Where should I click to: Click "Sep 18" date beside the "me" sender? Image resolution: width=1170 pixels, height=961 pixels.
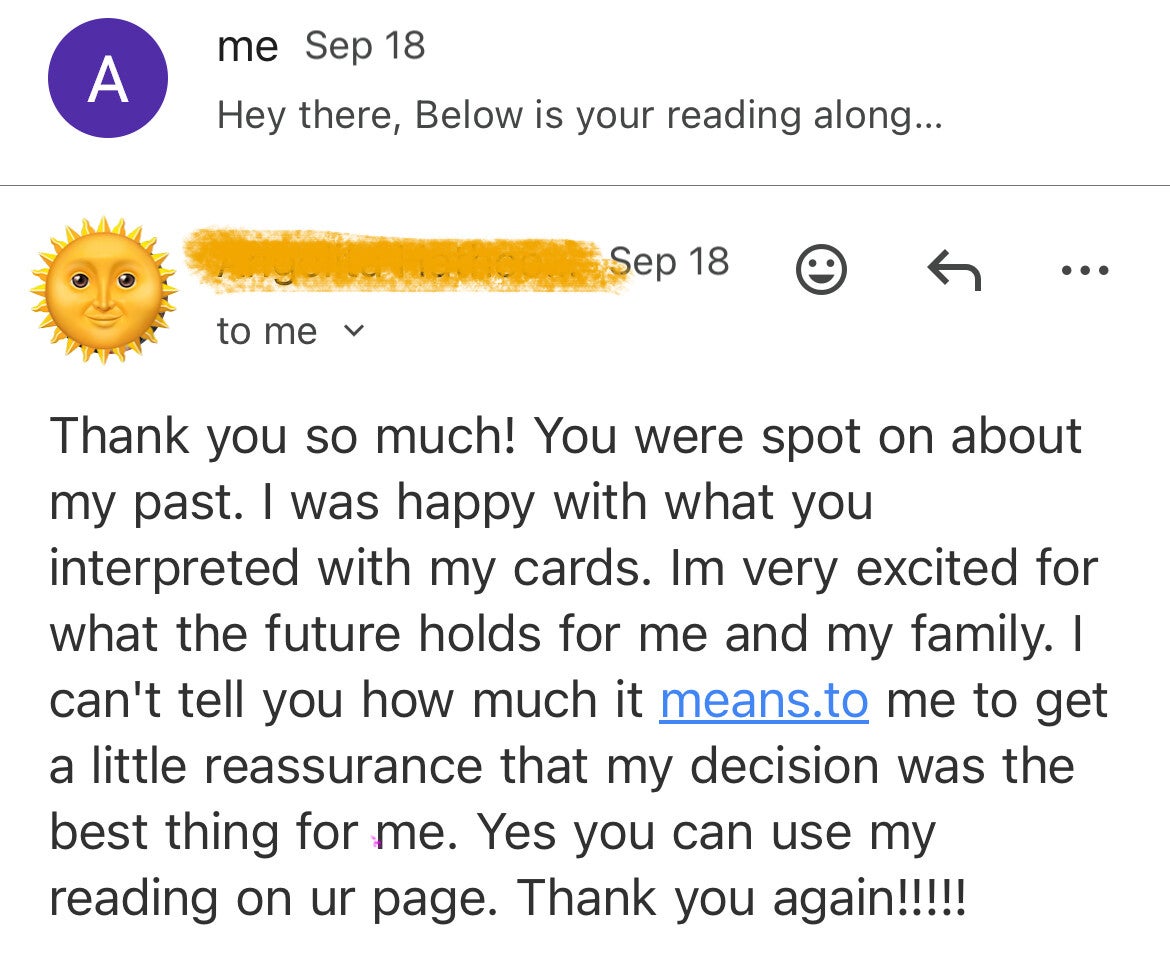click(365, 46)
